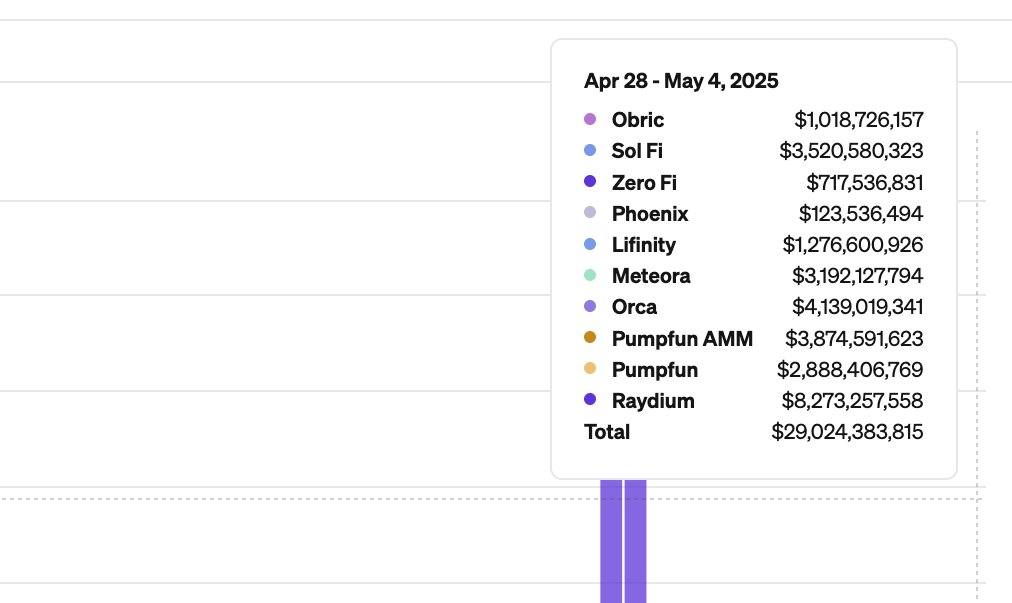Viewport: 1012px width, 603px height.
Task: Click the Sol Fi blue legend dot
Action: (590, 150)
